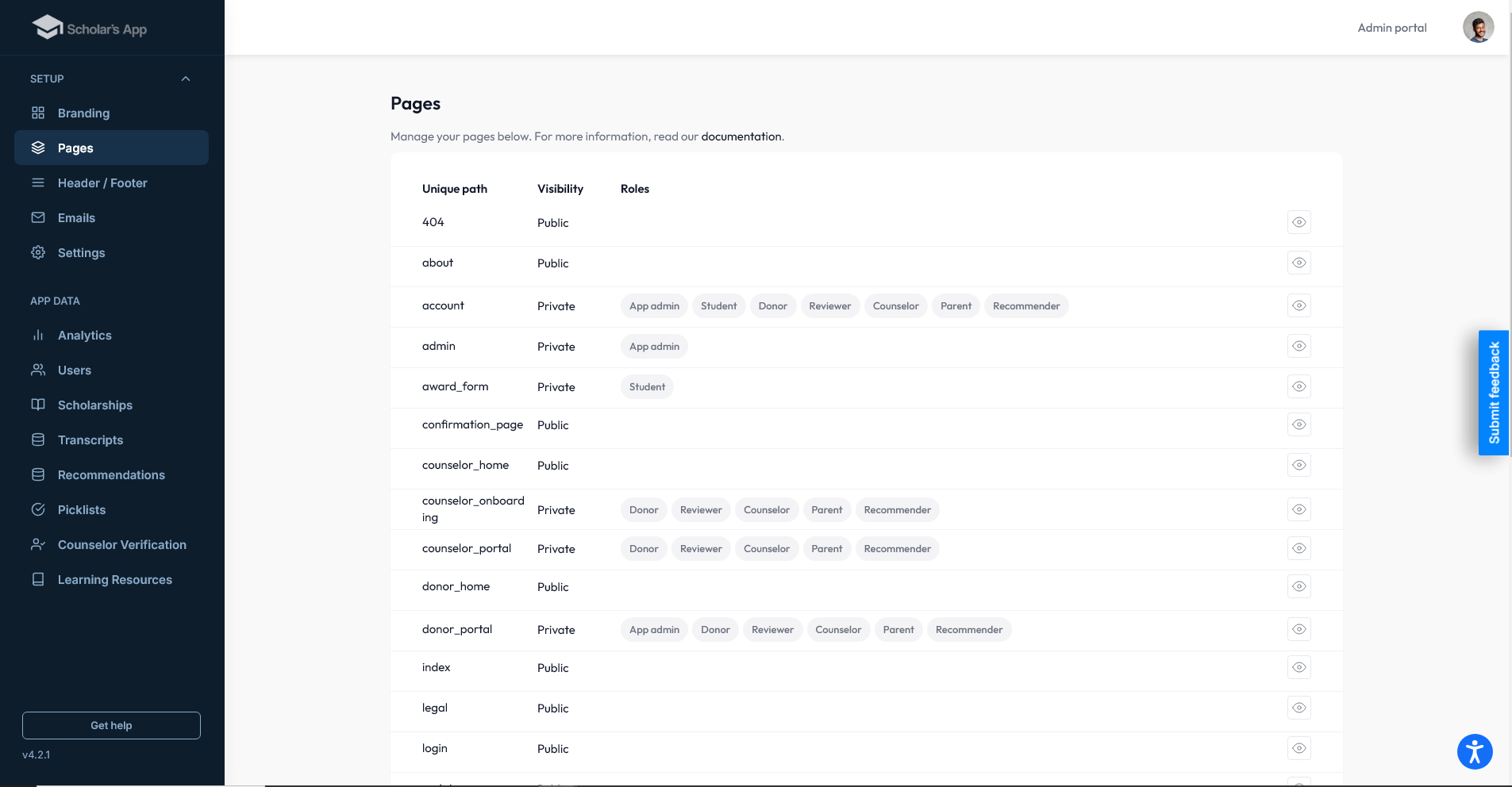Open the Header / Footer menu item
This screenshot has height=787, width=1512.
pyautogui.click(x=111, y=182)
